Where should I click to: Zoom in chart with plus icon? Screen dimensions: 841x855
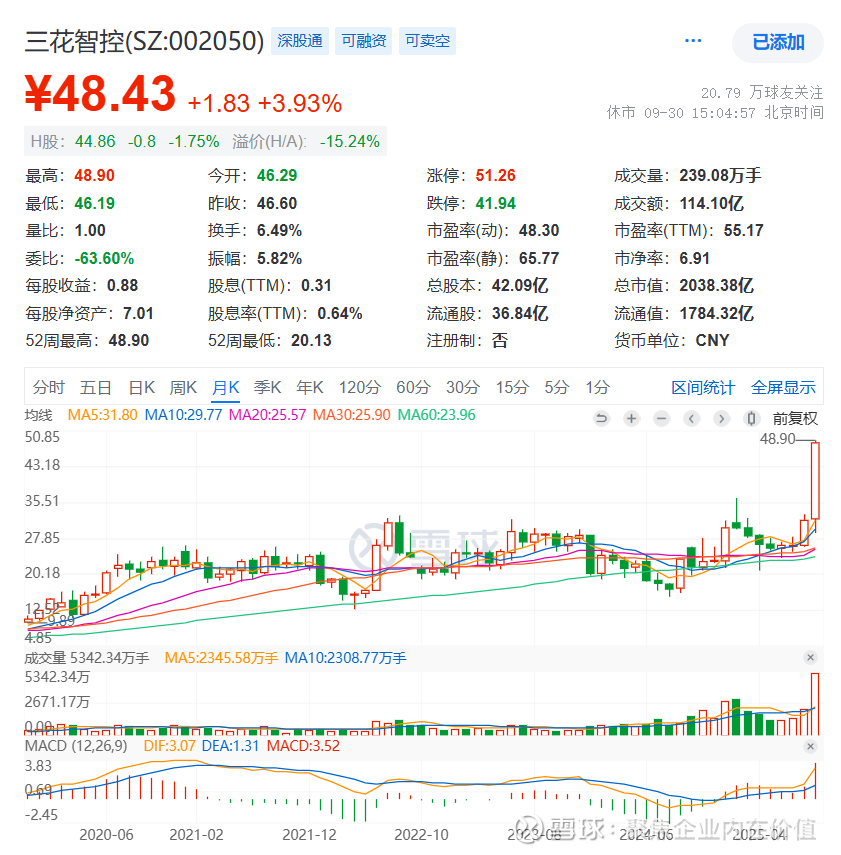[631, 419]
